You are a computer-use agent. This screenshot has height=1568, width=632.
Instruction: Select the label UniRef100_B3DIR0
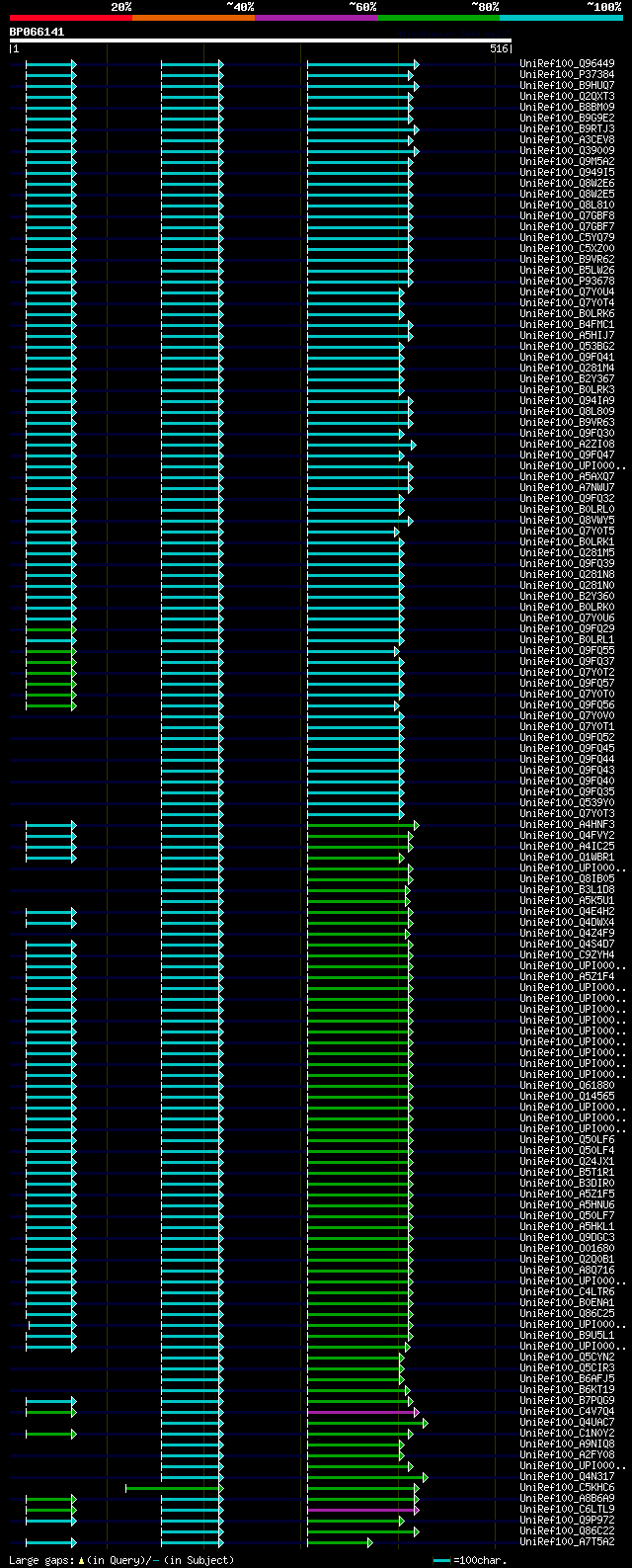point(567,1184)
